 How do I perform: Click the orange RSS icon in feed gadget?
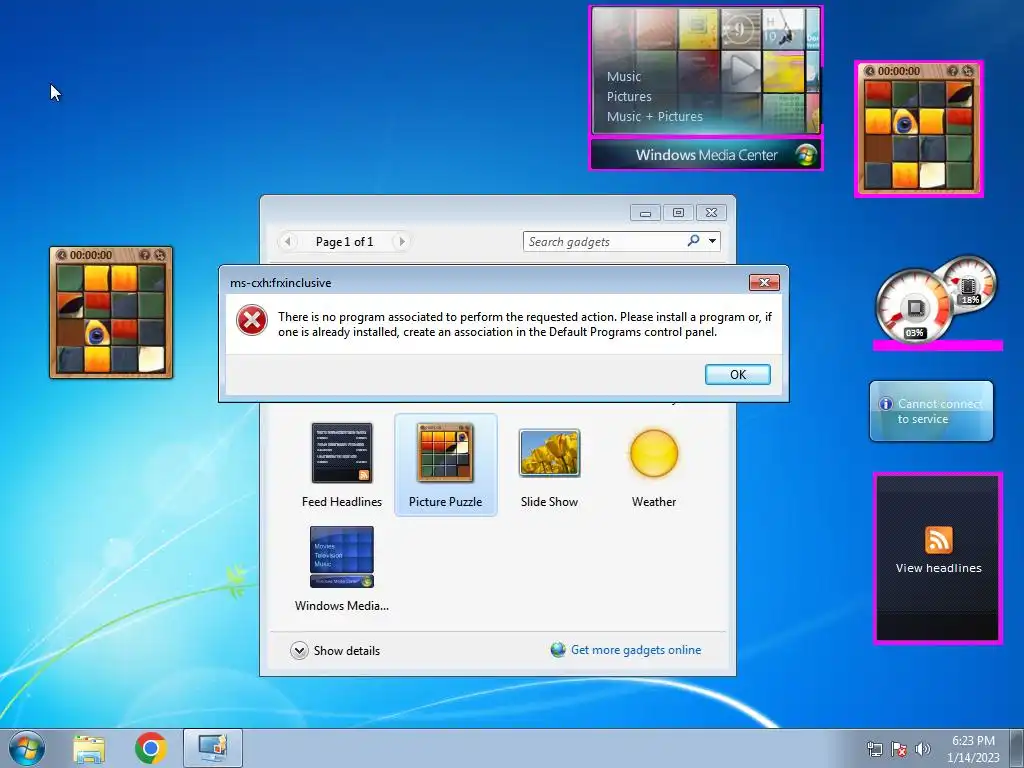(x=938, y=539)
